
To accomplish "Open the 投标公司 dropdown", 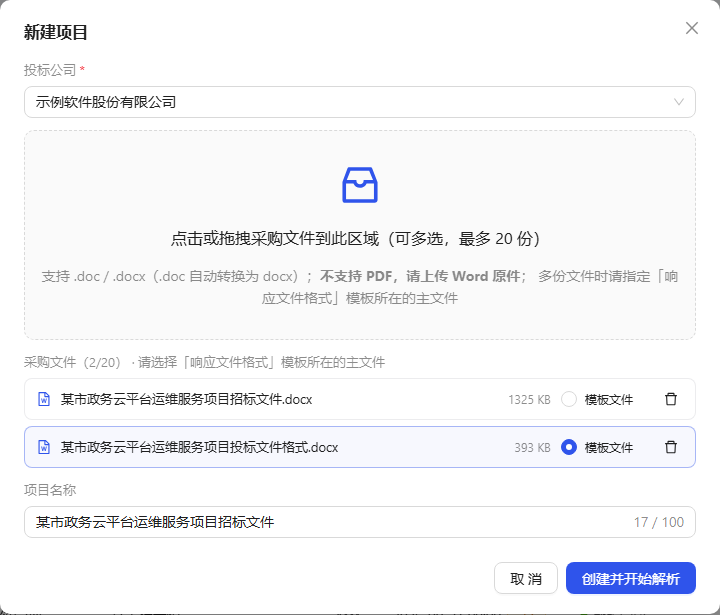I will pyautogui.click(x=360, y=102).
